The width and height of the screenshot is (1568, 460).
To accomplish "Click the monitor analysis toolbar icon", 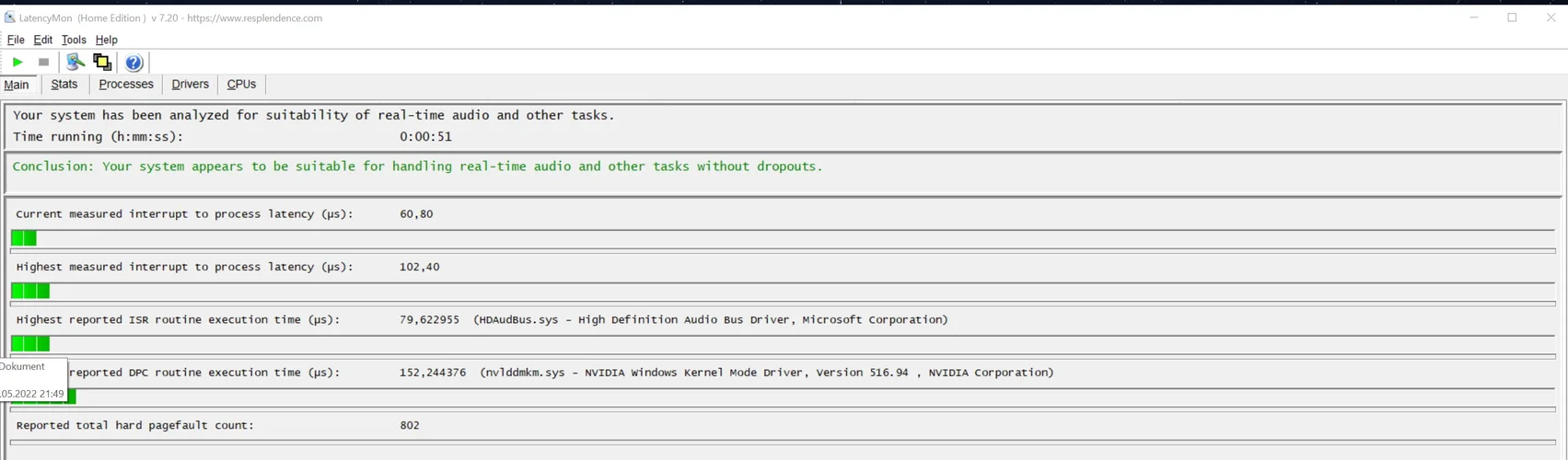I will [75, 62].
